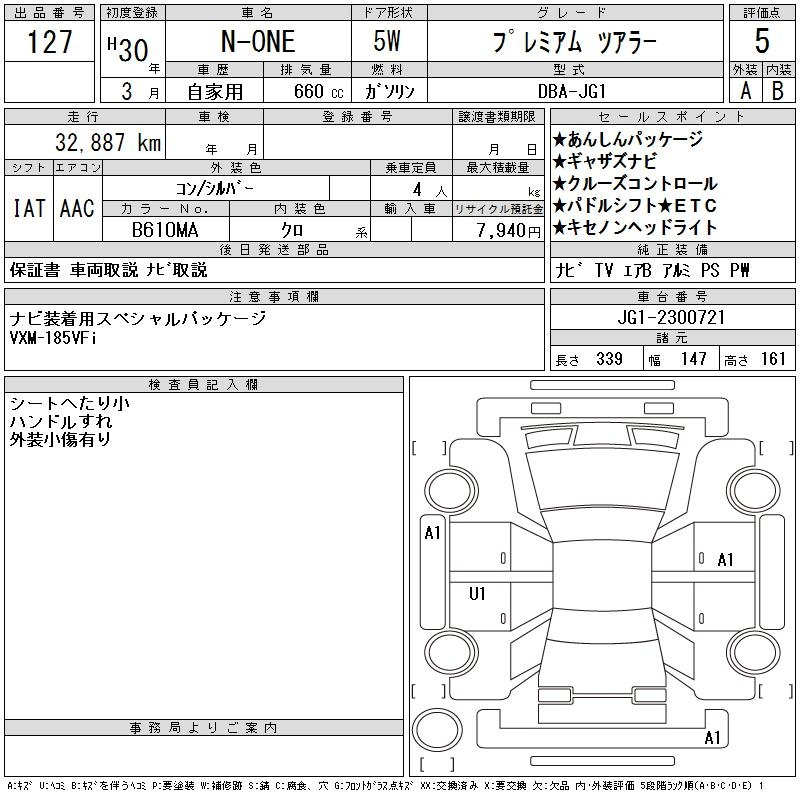This screenshot has height=800, width=800.
Task: Click the model code DBA-JG1
Action: click(572, 91)
